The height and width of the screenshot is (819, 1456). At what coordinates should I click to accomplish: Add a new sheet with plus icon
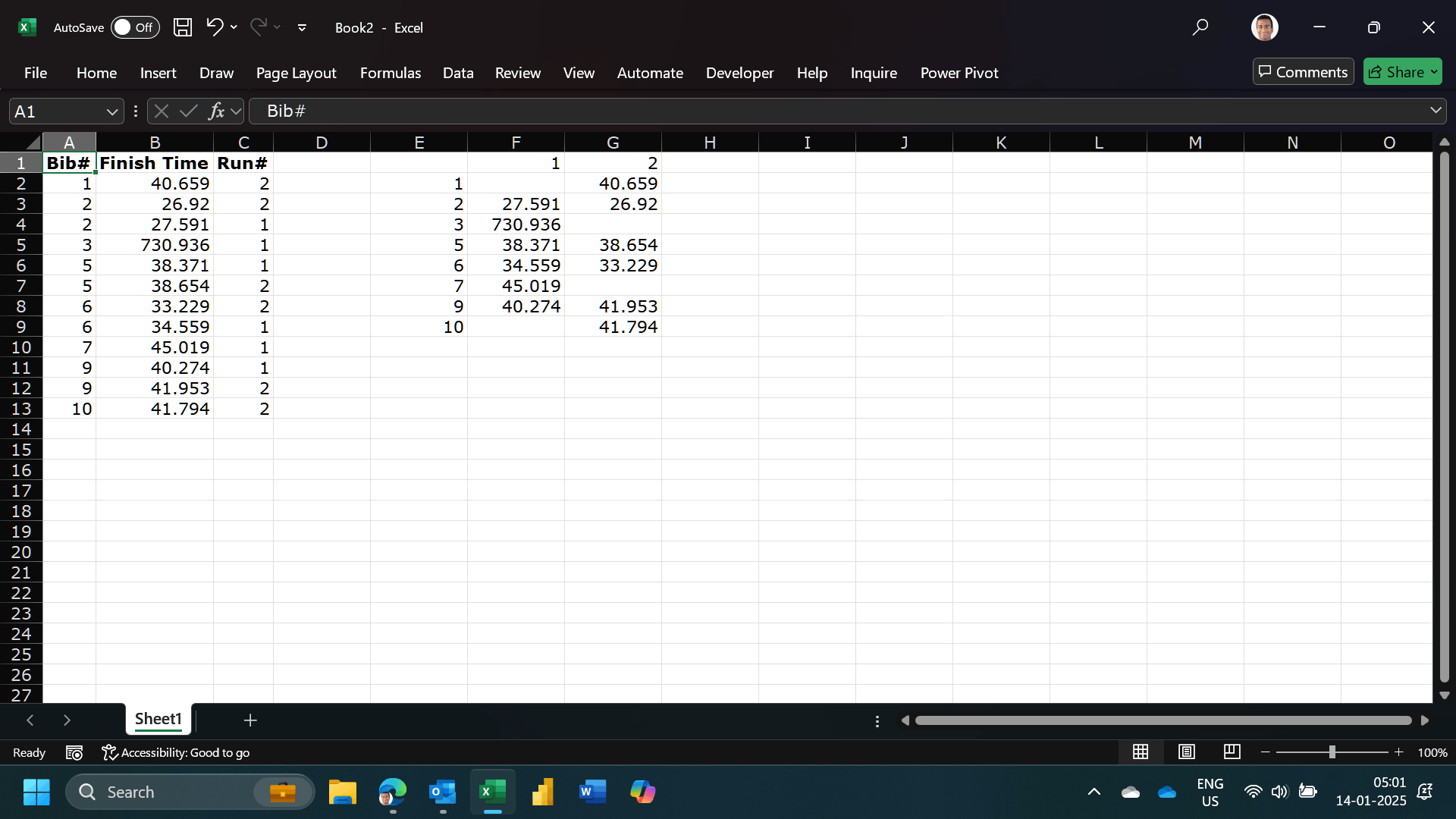tap(250, 720)
